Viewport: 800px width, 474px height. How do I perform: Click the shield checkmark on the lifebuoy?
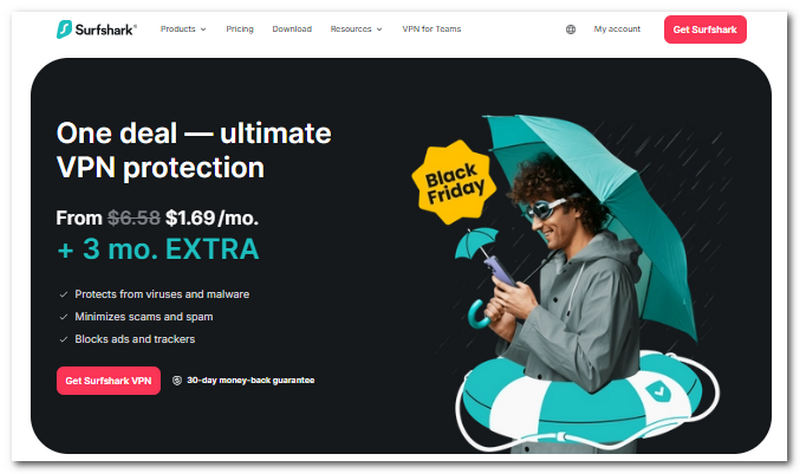(659, 391)
